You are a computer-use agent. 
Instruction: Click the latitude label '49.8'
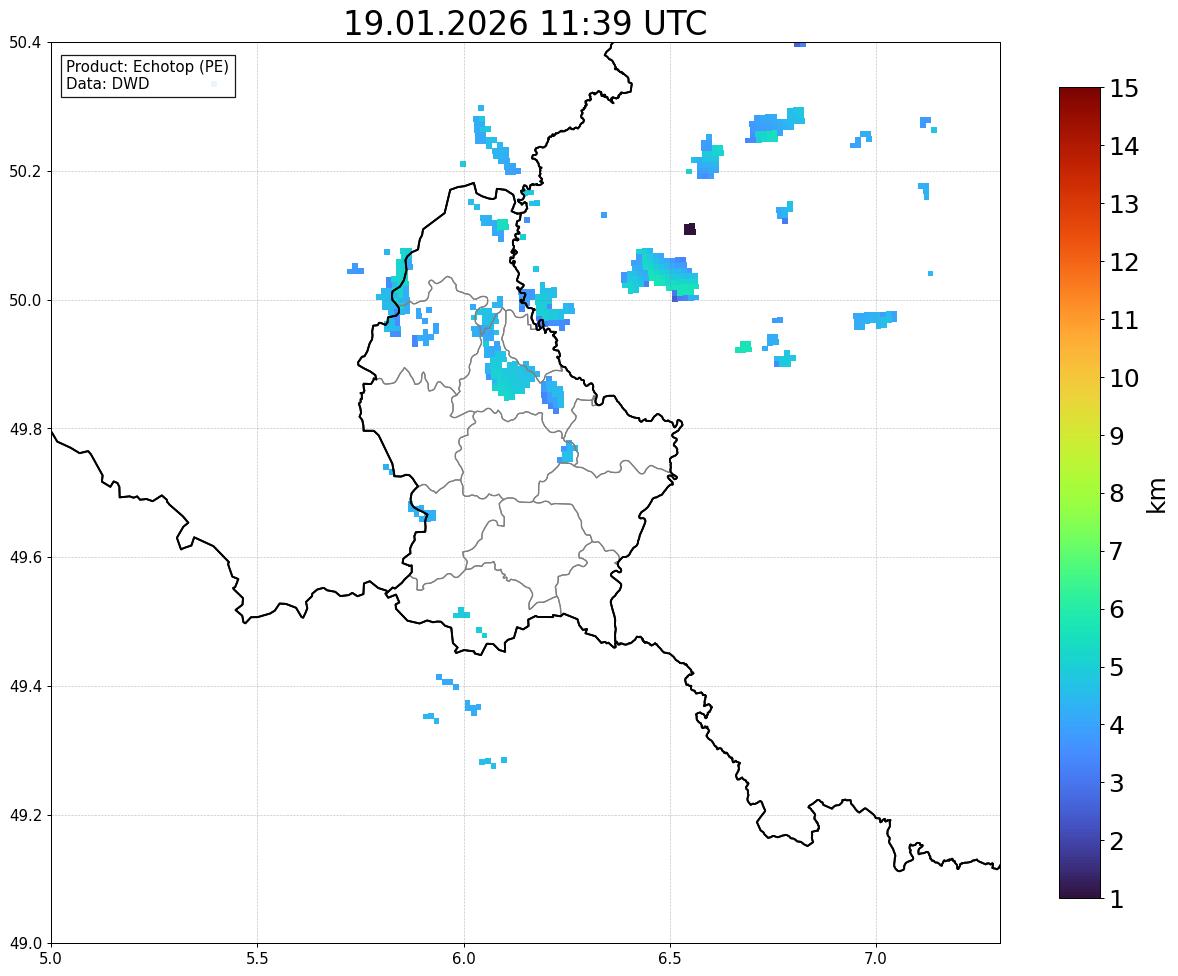coord(25,429)
